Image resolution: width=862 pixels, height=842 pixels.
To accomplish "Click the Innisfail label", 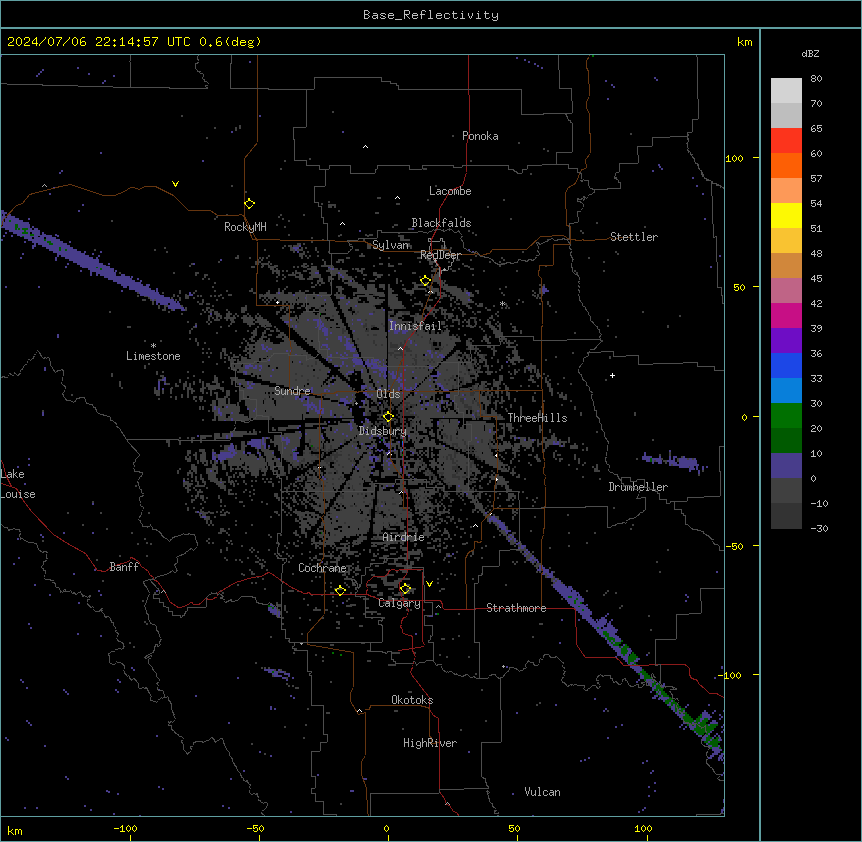I will [x=416, y=326].
